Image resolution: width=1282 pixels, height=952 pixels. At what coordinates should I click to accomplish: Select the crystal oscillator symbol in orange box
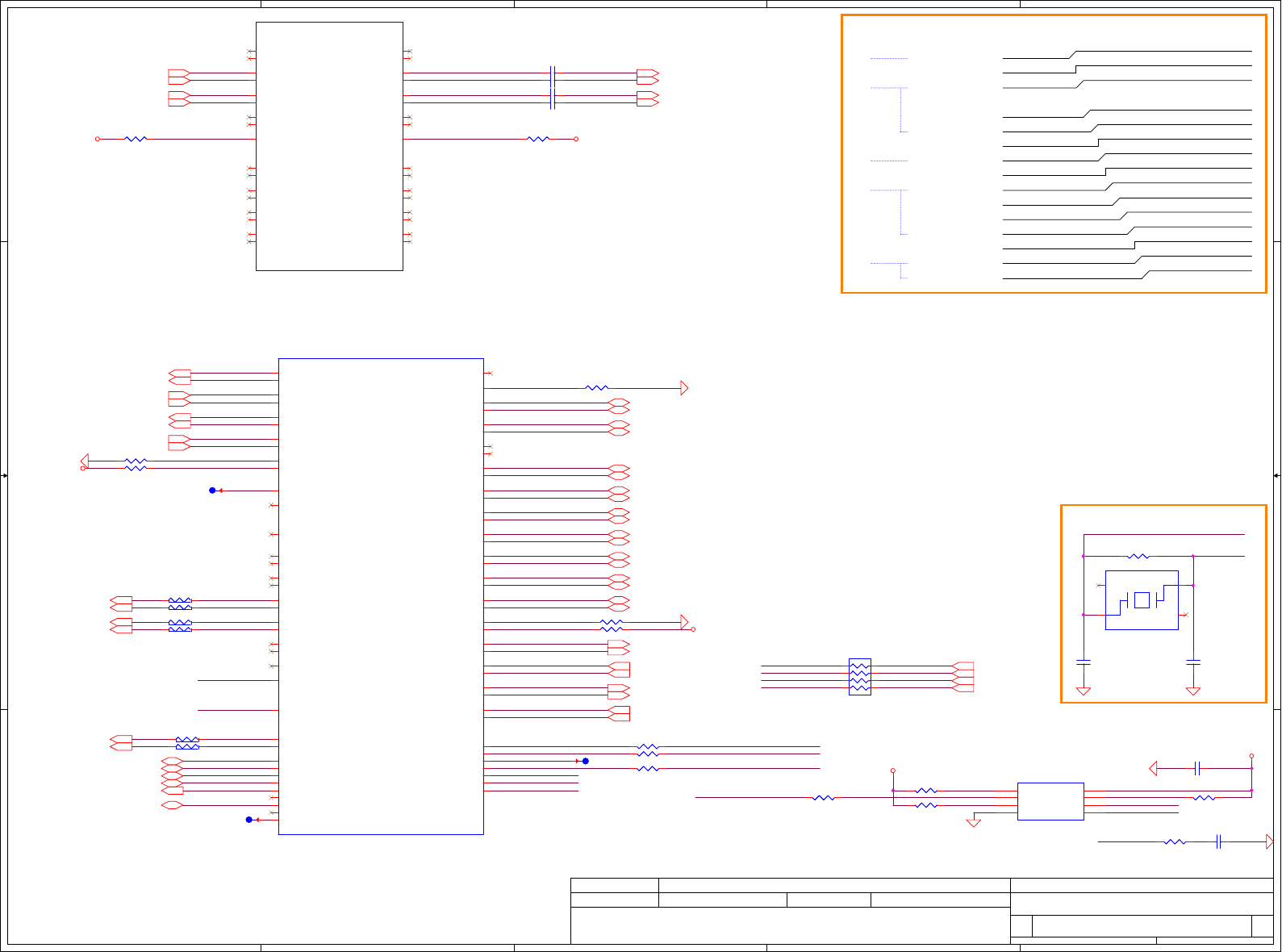(1142, 600)
